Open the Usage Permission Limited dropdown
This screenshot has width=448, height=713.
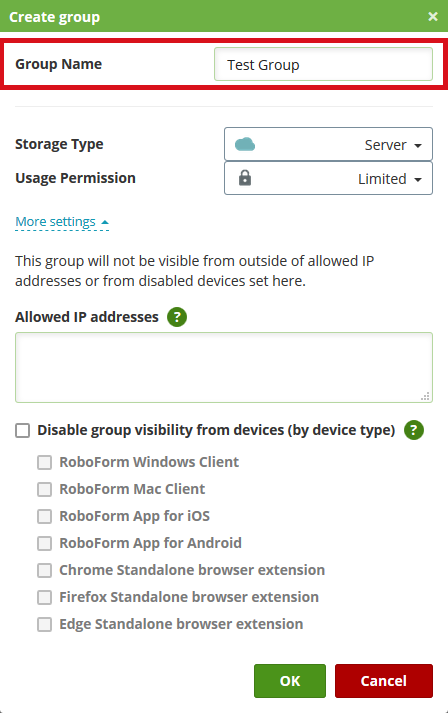coord(328,178)
